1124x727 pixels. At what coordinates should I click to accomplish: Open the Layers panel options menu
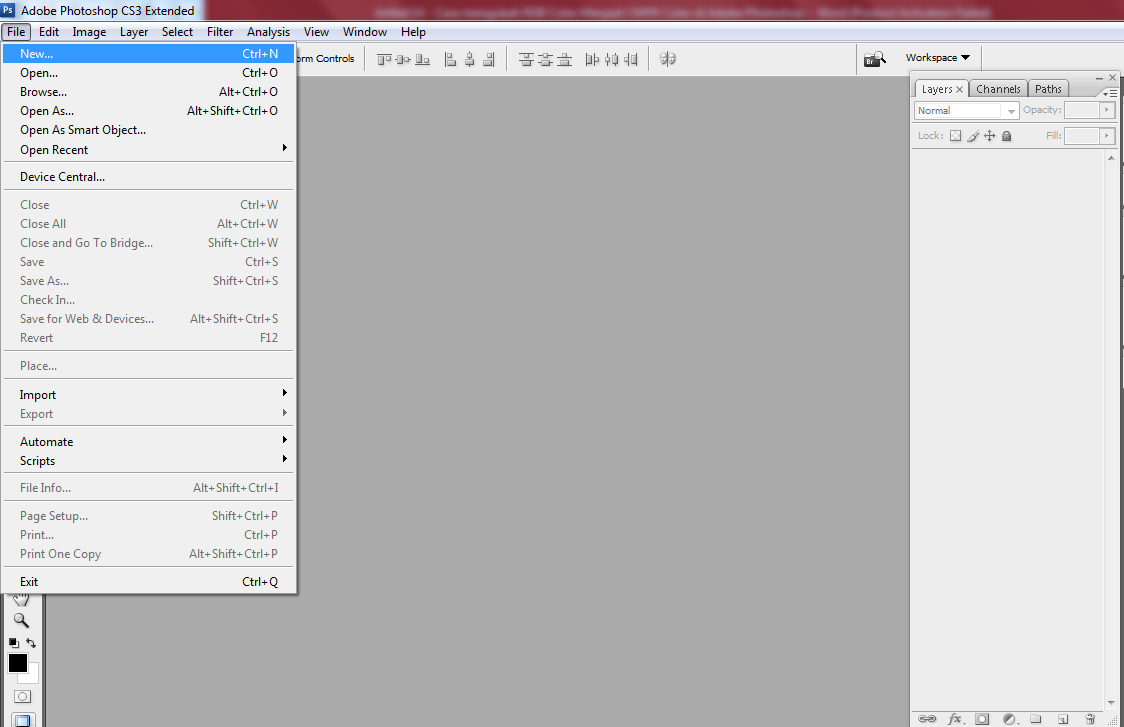tap(1110, 93)
